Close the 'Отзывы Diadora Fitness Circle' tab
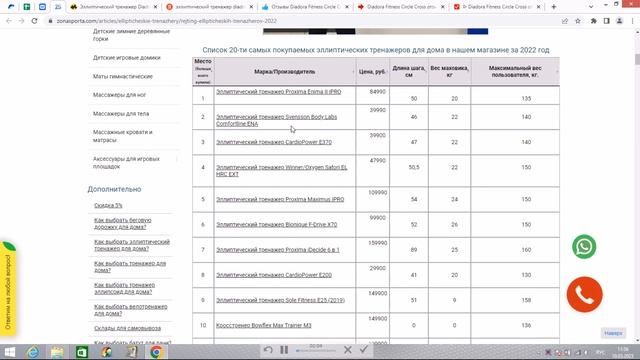This screenshot has width=640, height=360. click(347, 7)
